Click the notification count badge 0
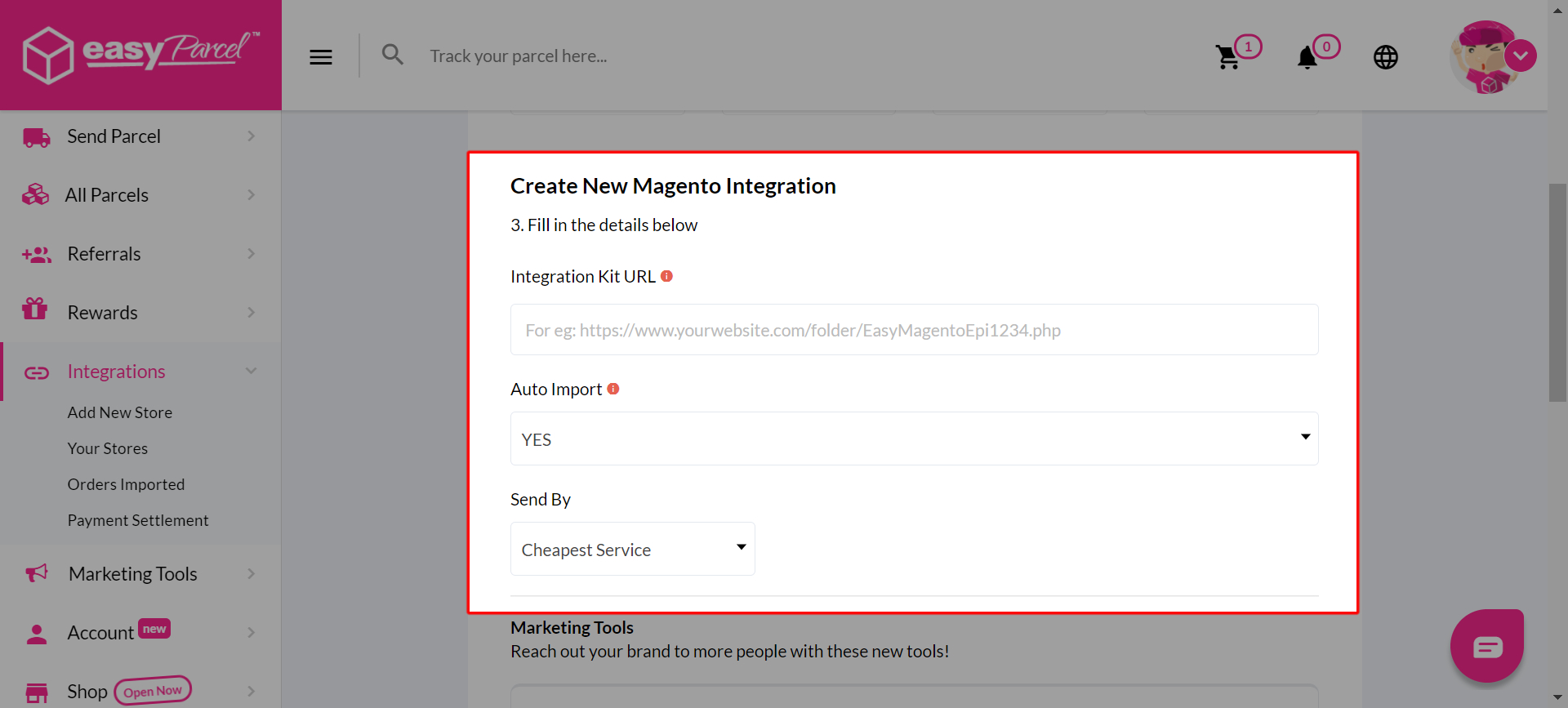The width and height of the screenshot is (1568, 708). coord(1326,47)
